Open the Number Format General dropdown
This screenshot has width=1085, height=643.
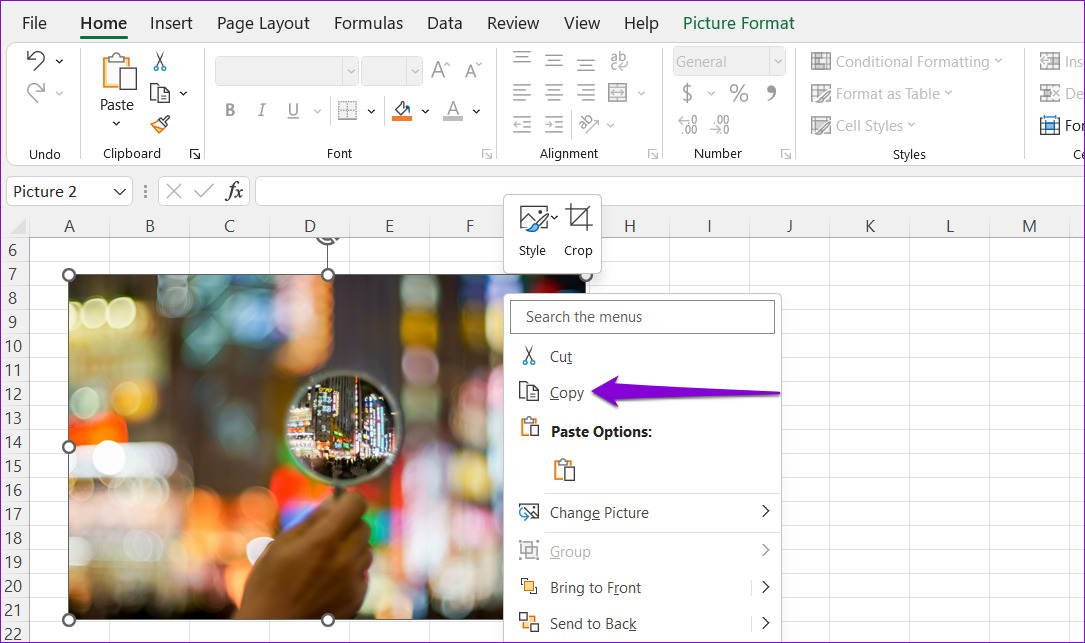pos(778,62)
